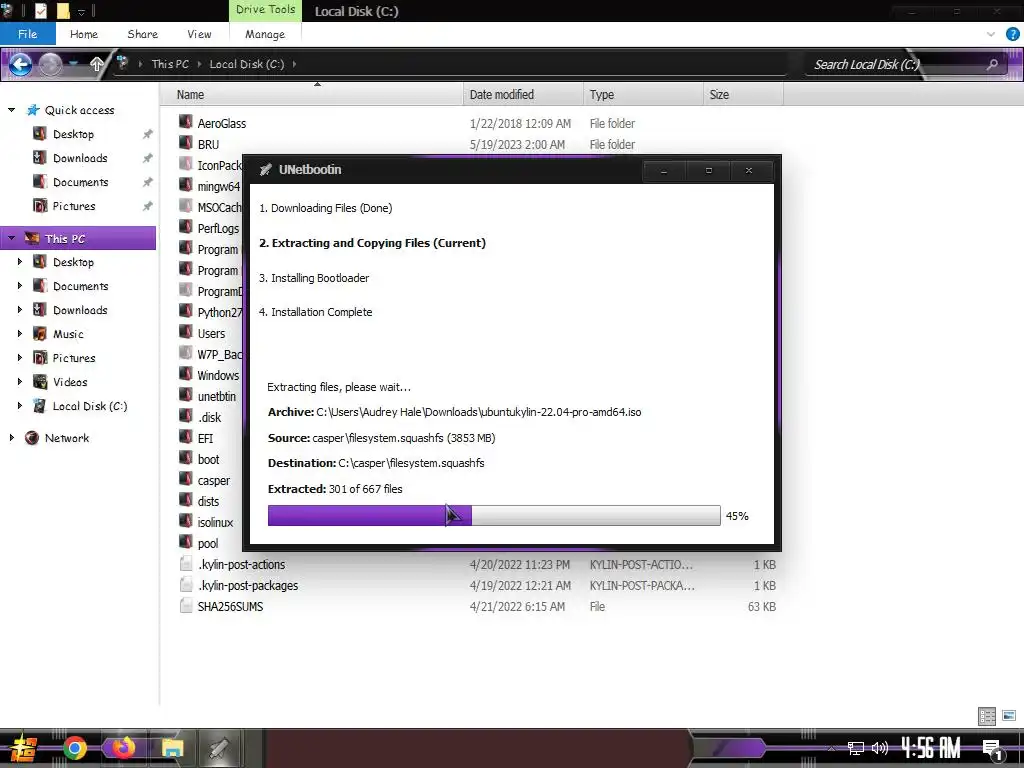Image resolution: width=1024 pixels, height=768 pixels.
Task: Expand the ribbon with the chevron
Action: [991, 34]
